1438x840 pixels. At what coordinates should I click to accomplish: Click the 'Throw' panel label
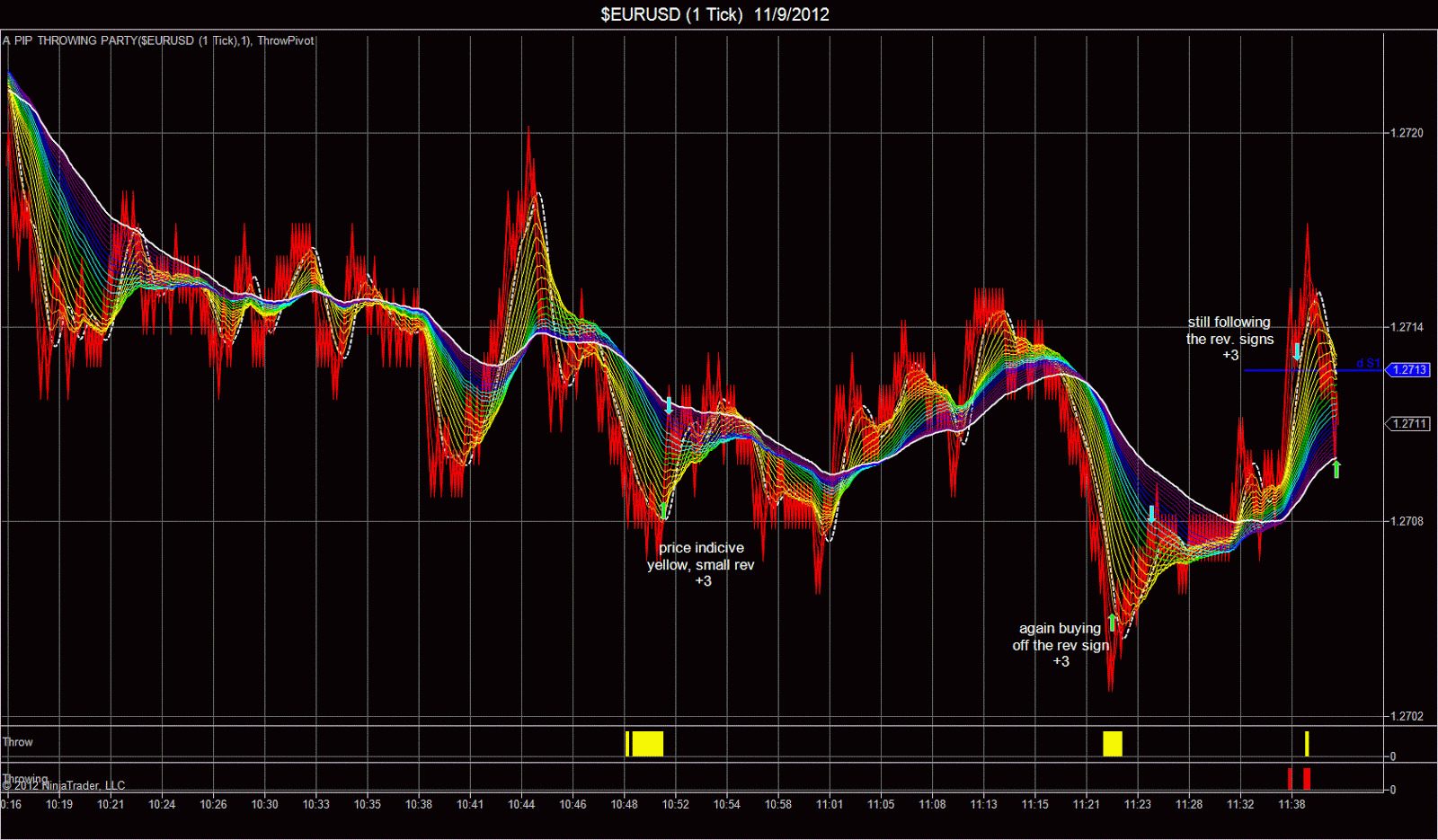point(18,742)
